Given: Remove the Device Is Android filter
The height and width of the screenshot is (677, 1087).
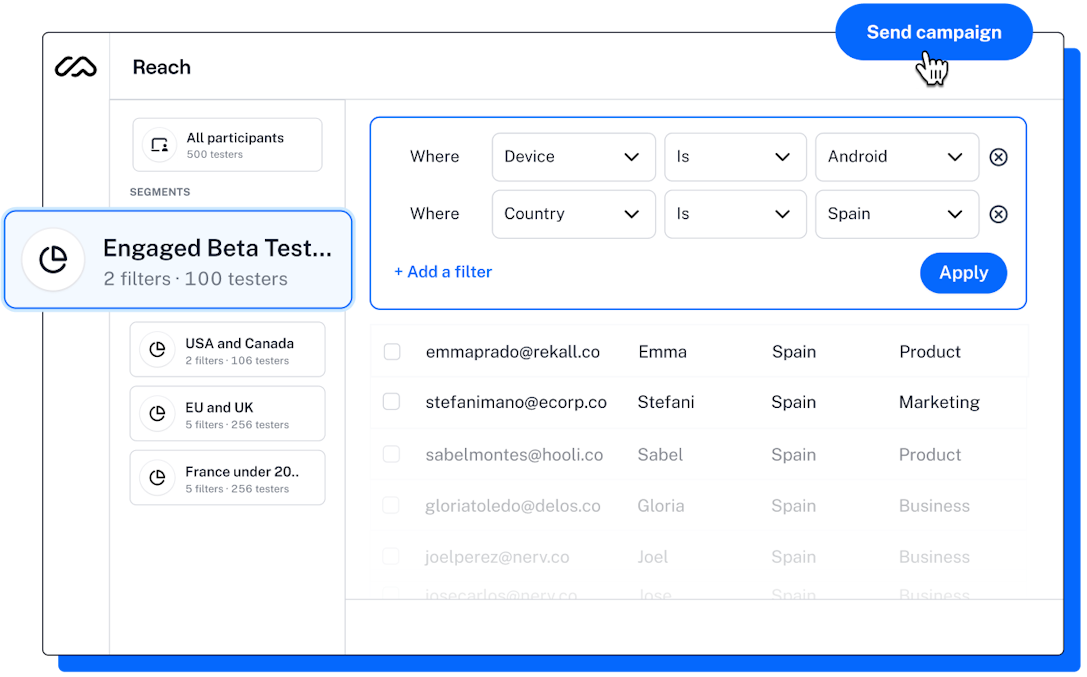Looking at the screenshot, I should click(x=998, y=157).
